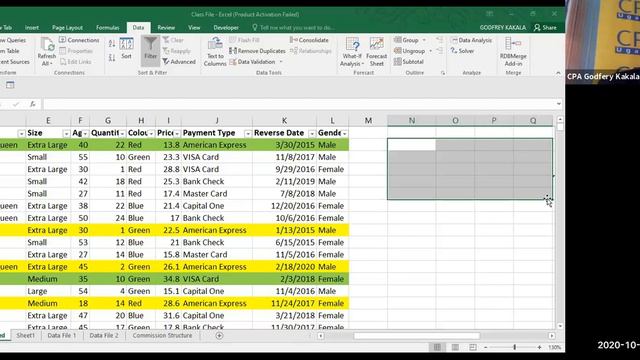Click the horizontal scrollbar thumb
Image resolution: width=640 pixels, height=360 pixels.
(x=417, y=336)
